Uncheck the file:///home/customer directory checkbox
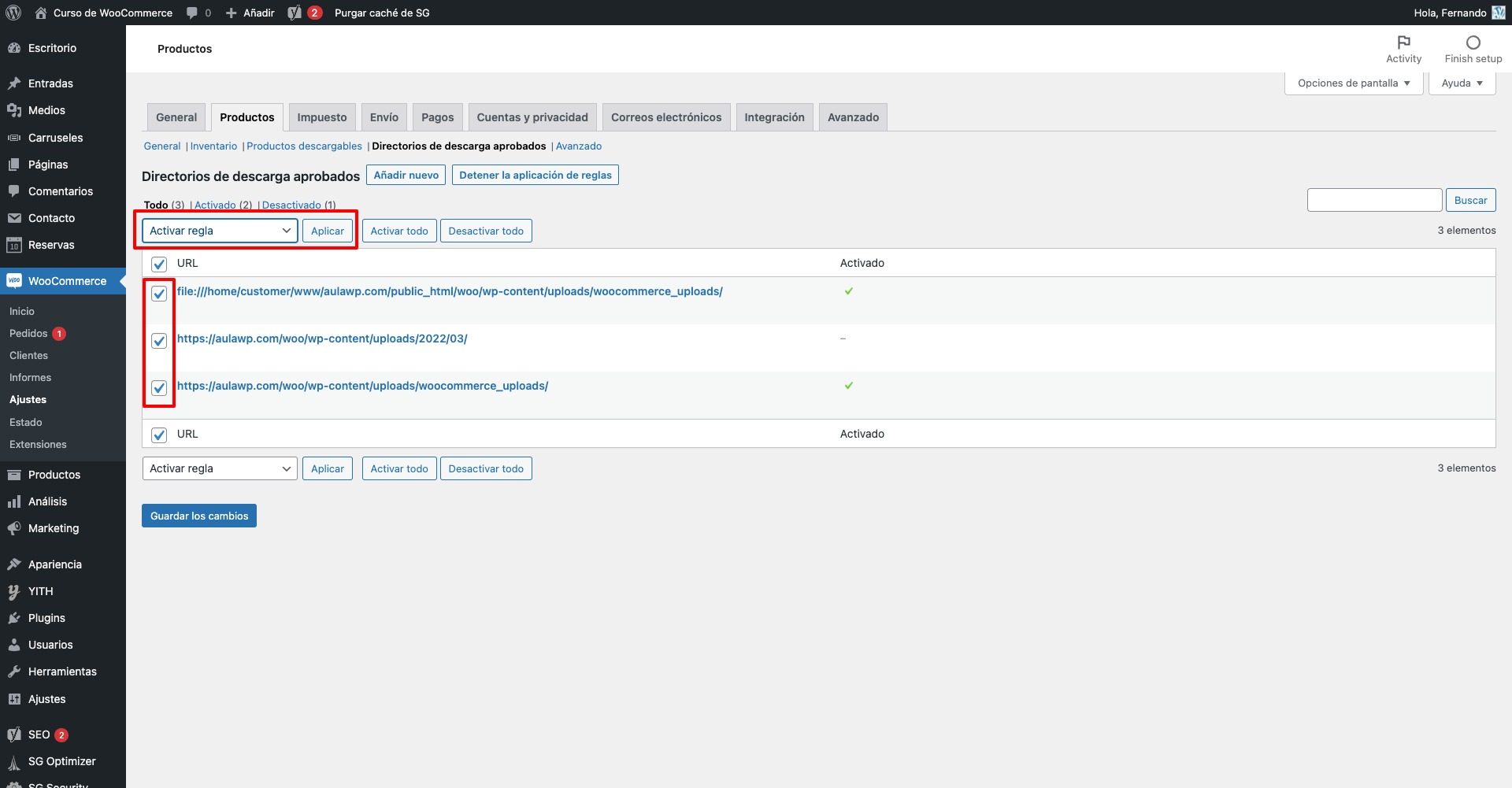1512x788 pixels. coord(159,294)
